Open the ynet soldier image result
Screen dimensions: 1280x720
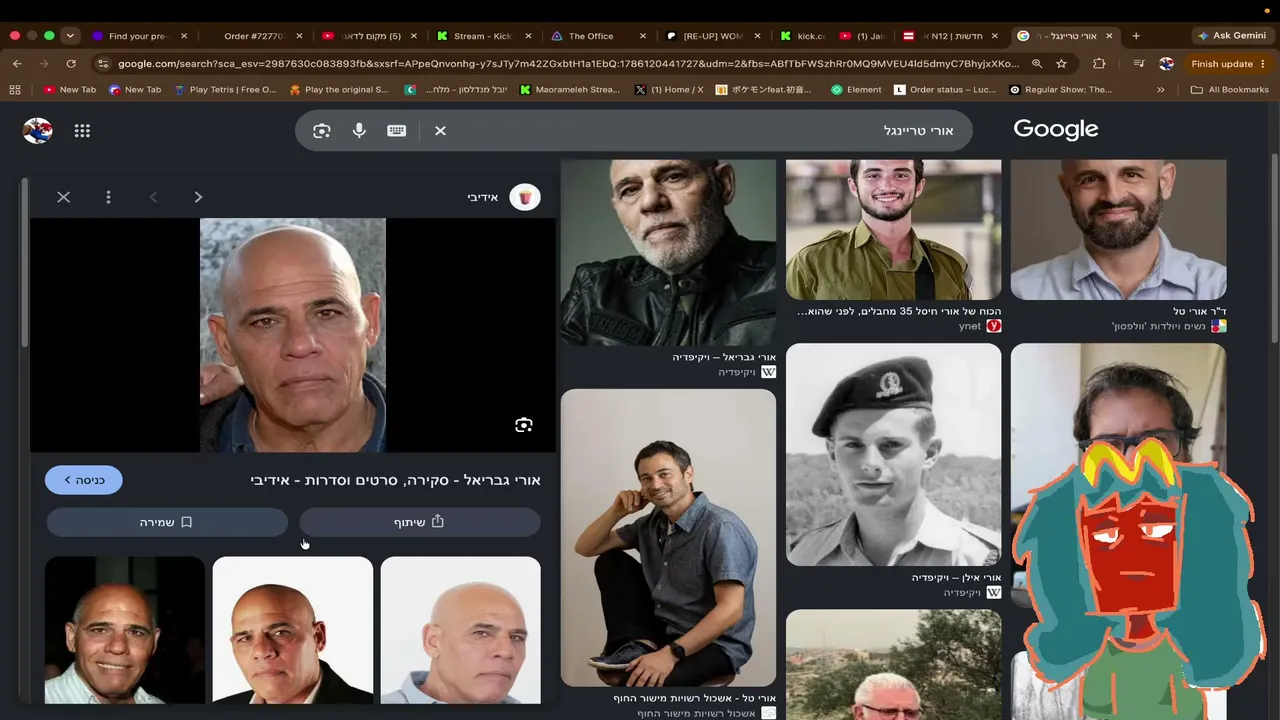click(x=893, y=230)
